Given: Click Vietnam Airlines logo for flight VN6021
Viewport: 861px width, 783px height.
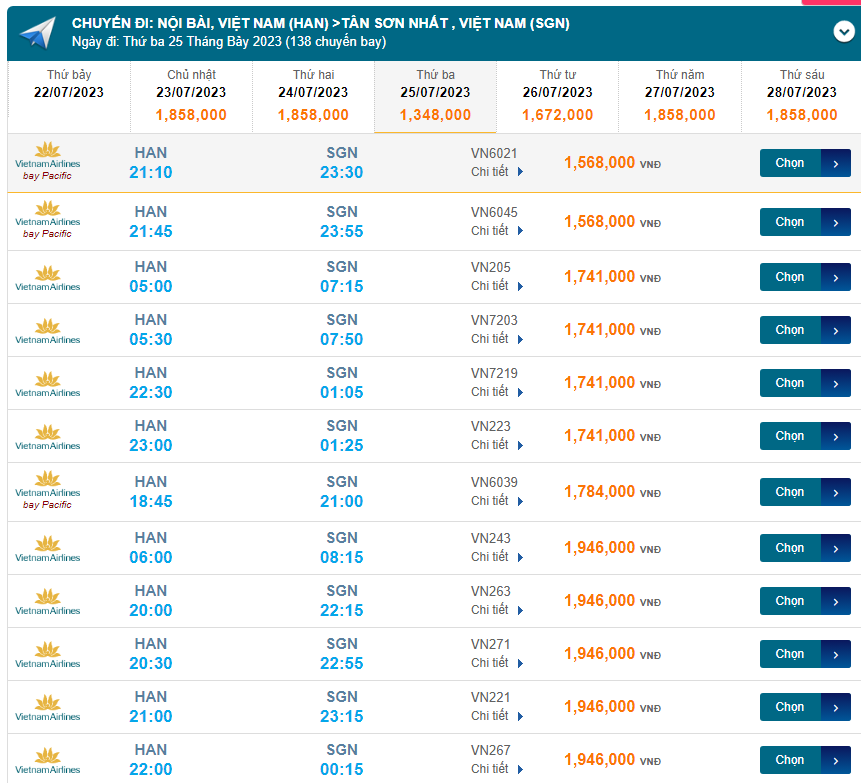Looking at the screenshot, I should [47, 162].
